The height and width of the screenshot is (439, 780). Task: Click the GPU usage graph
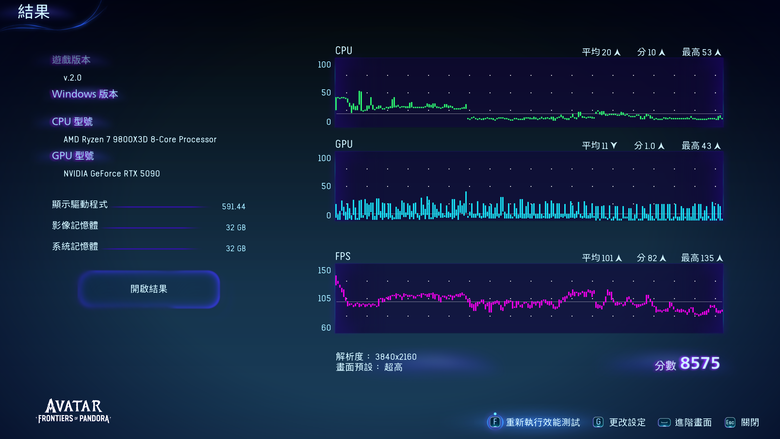pyautogui.click(x=529, y=186)
